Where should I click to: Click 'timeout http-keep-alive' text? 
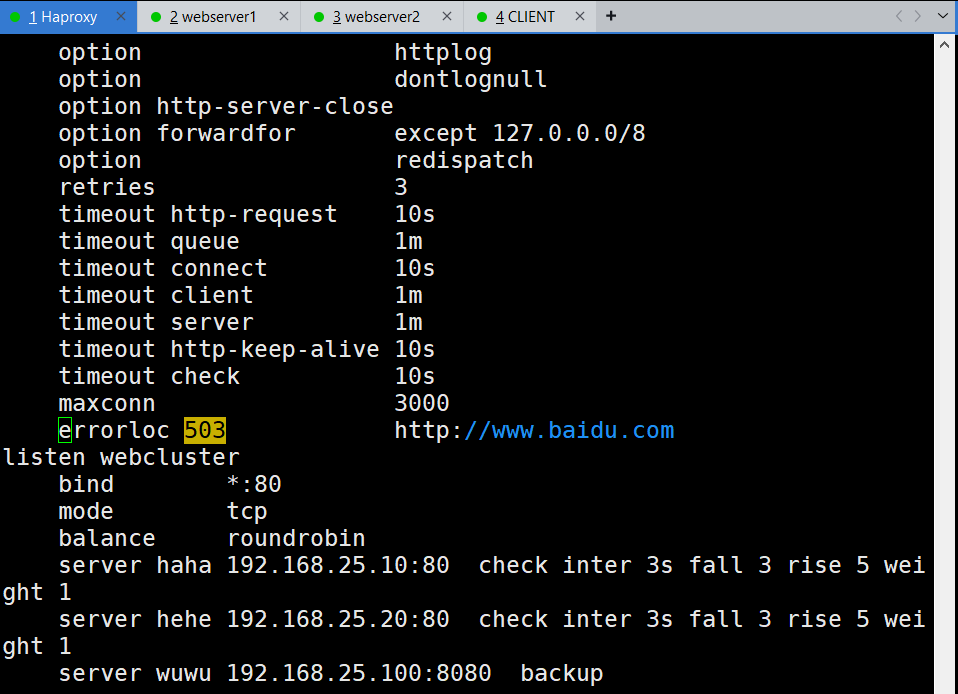pos(219,349)
